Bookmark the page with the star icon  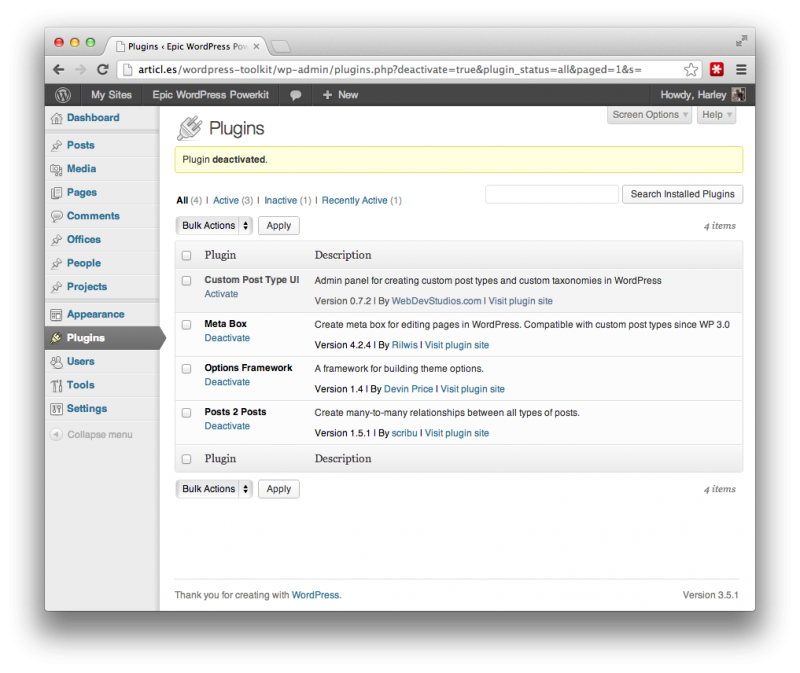tap(691, 69)
